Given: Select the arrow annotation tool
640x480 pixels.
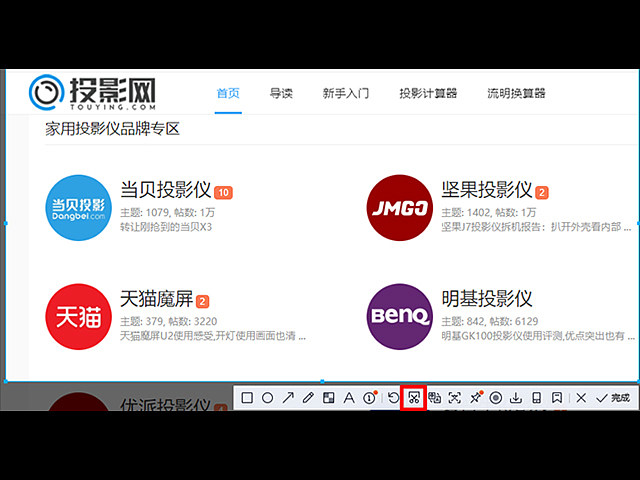Looking at the screenshot, I should [x=288, y=398].
